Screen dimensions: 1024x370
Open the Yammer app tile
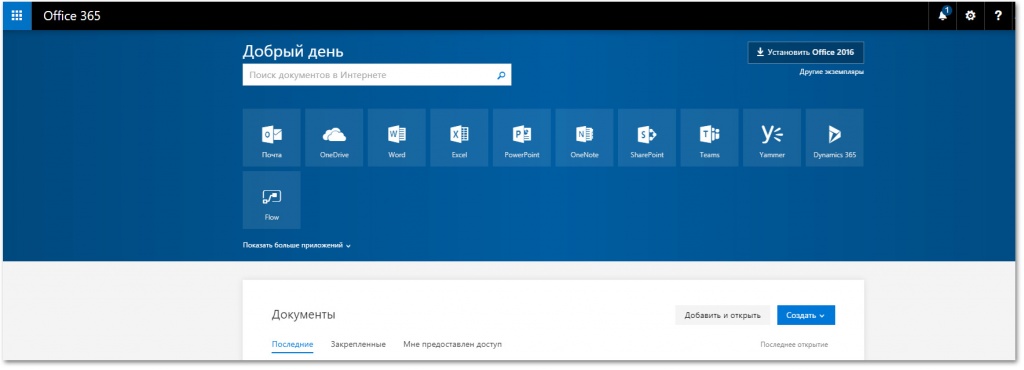coord(773,138)
